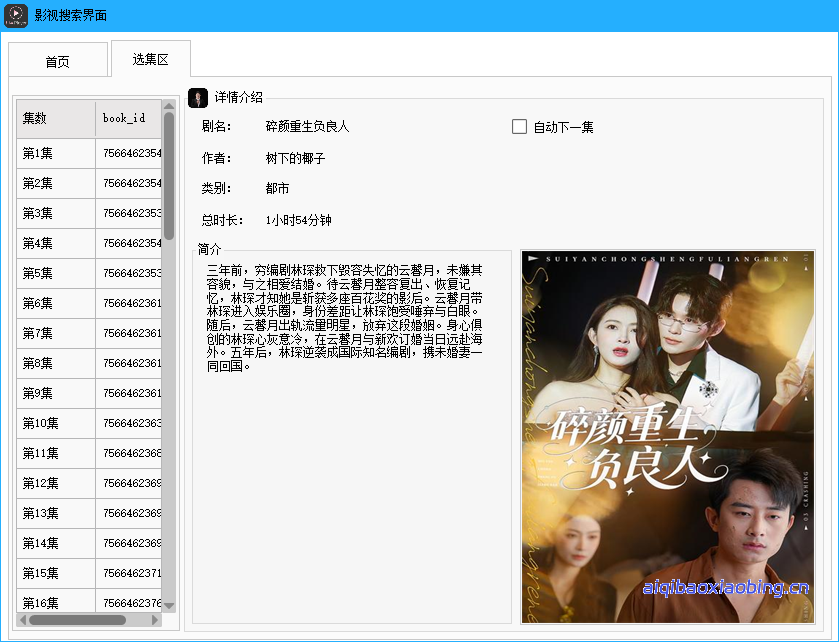Click the book_id column header

(128, 118)
